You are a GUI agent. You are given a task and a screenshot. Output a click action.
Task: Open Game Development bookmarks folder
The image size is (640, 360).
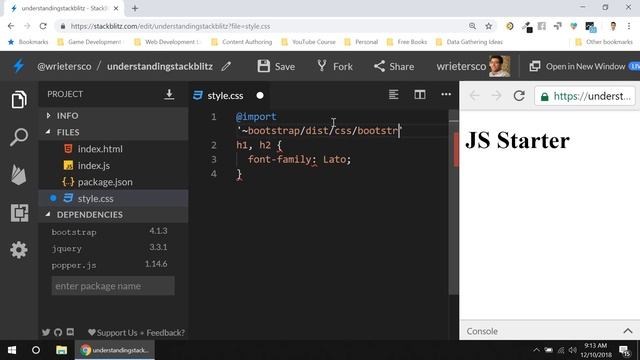(89, 42)
